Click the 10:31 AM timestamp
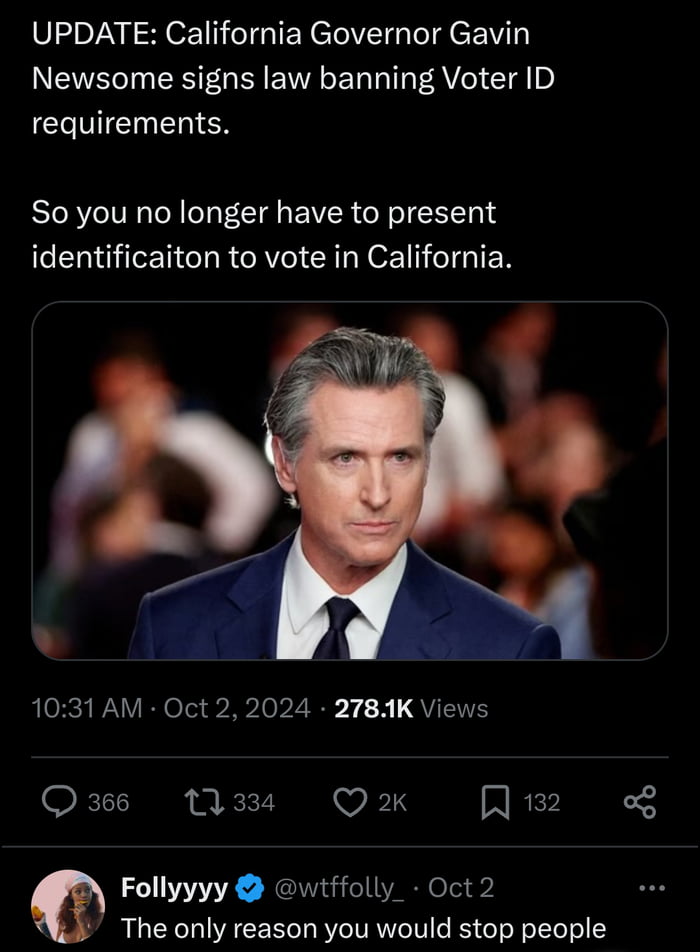 point(87,709)
